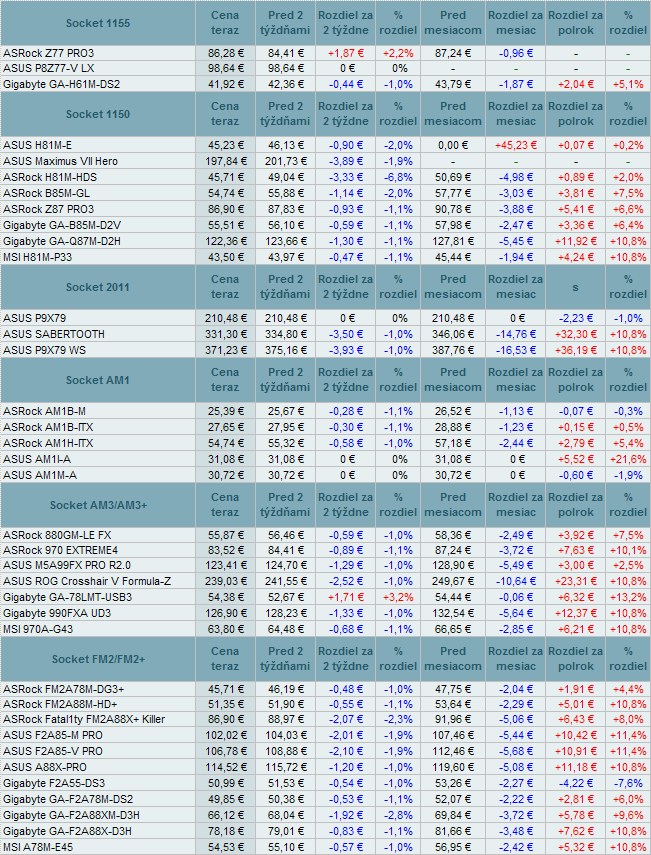
Task: Select Gigabyte GA-F2A78M-DS2 product name
Action: pos(68,799)
